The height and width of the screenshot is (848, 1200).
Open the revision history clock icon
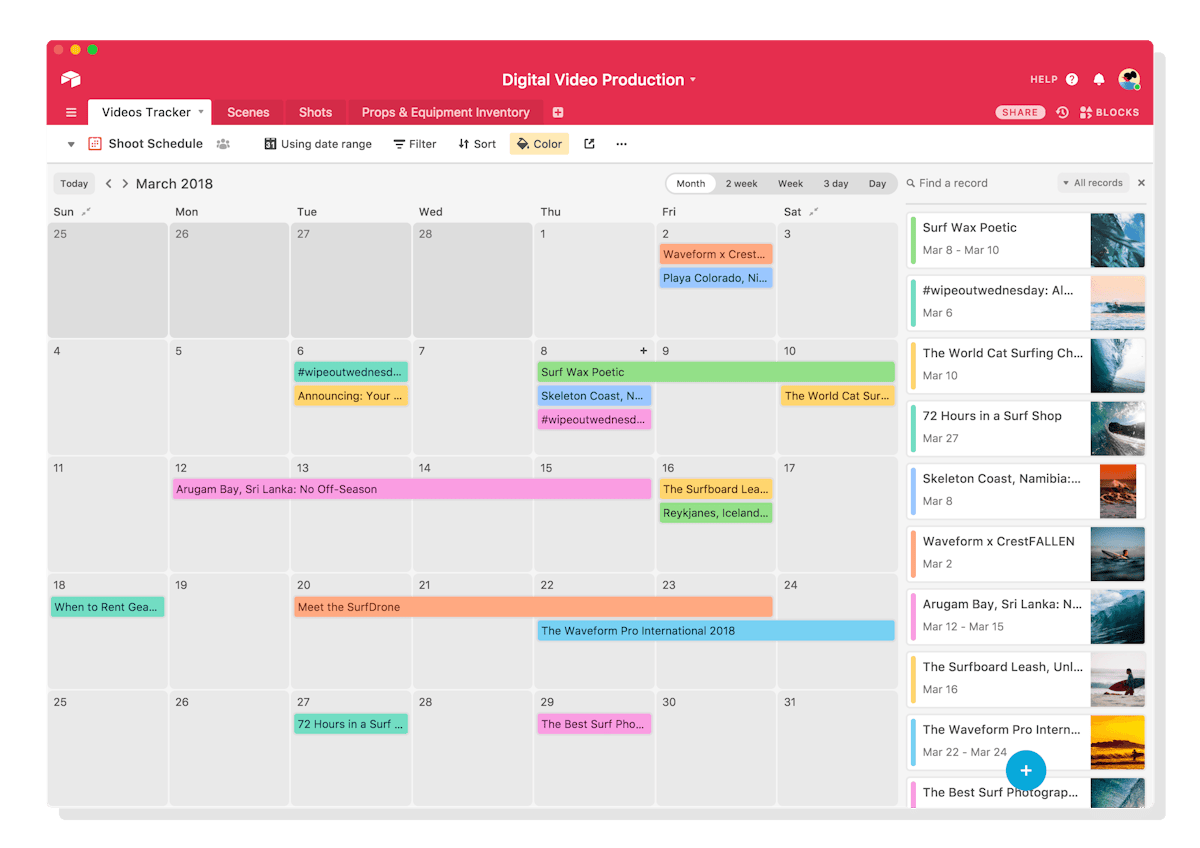click(x=1062, y=113)
